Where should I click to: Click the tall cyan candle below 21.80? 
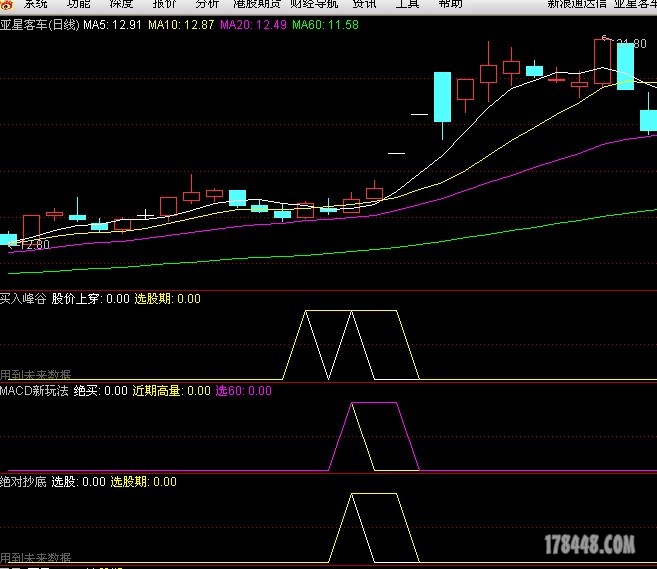tap(626, 66)
